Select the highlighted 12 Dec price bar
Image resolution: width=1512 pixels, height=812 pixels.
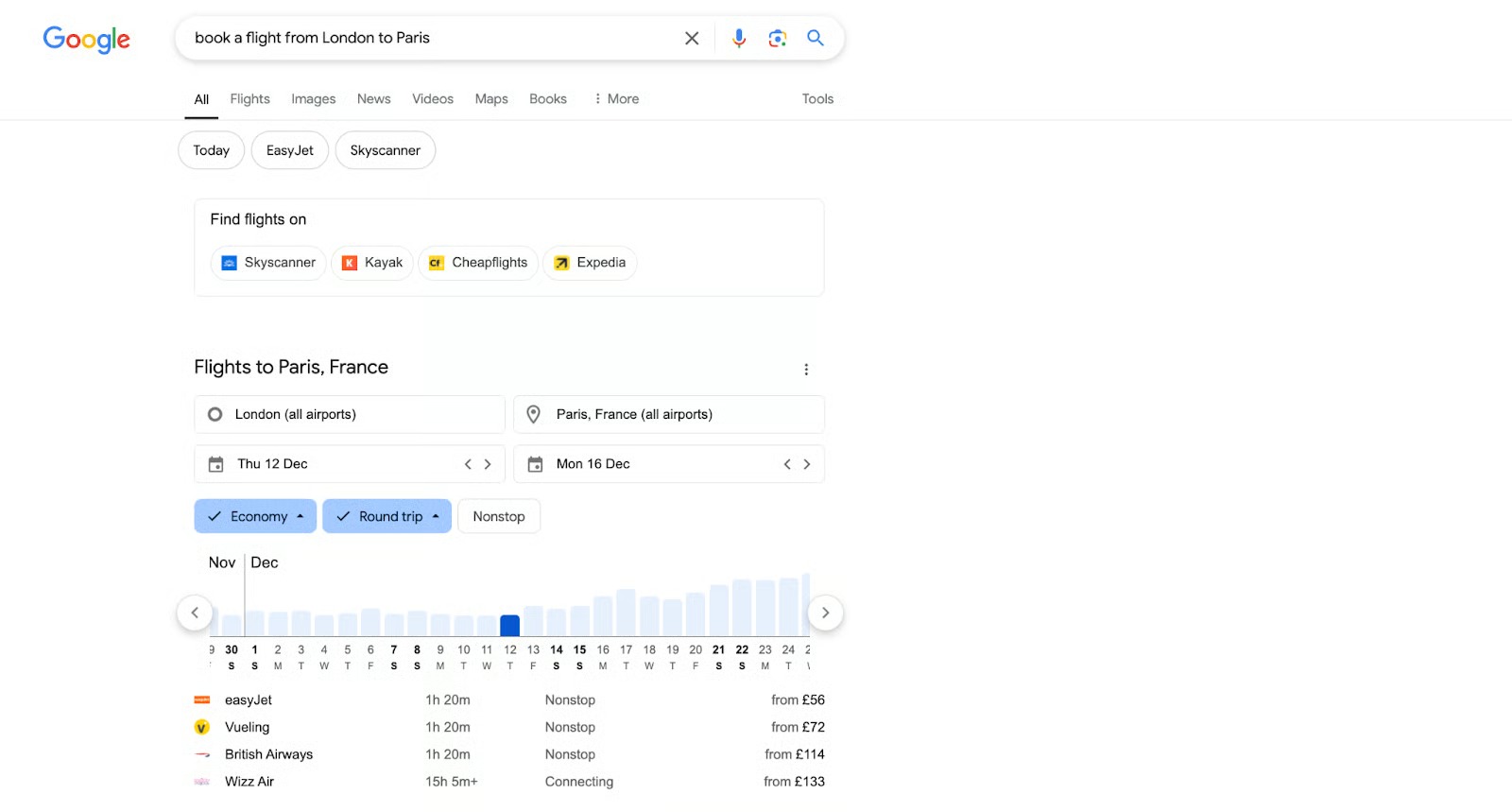point(509,625)
